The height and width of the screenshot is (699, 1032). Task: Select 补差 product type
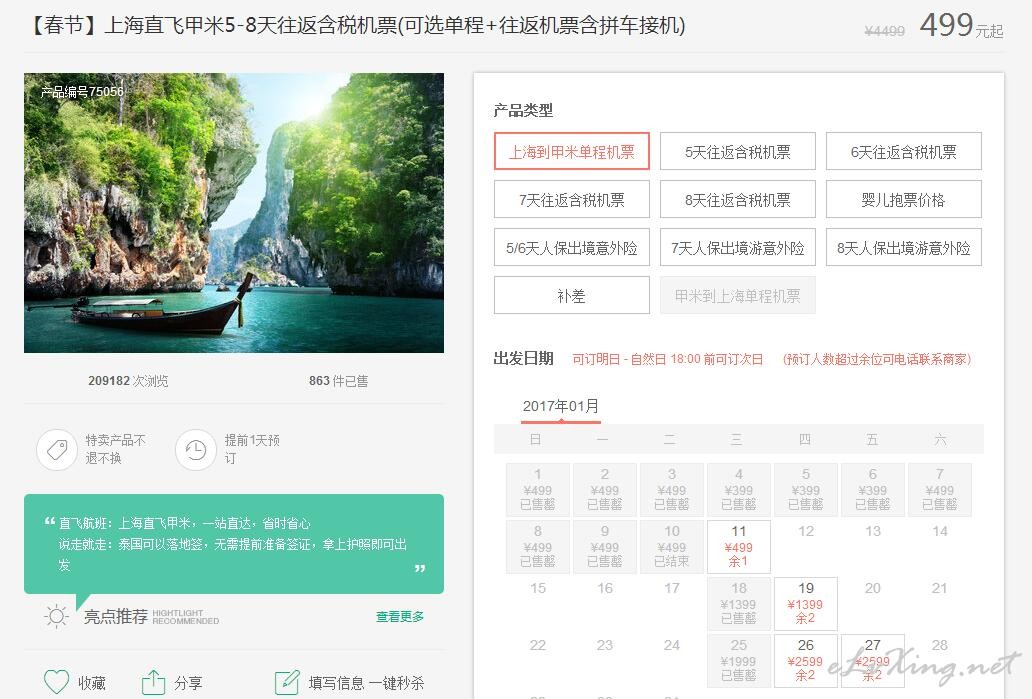(572, 296)
